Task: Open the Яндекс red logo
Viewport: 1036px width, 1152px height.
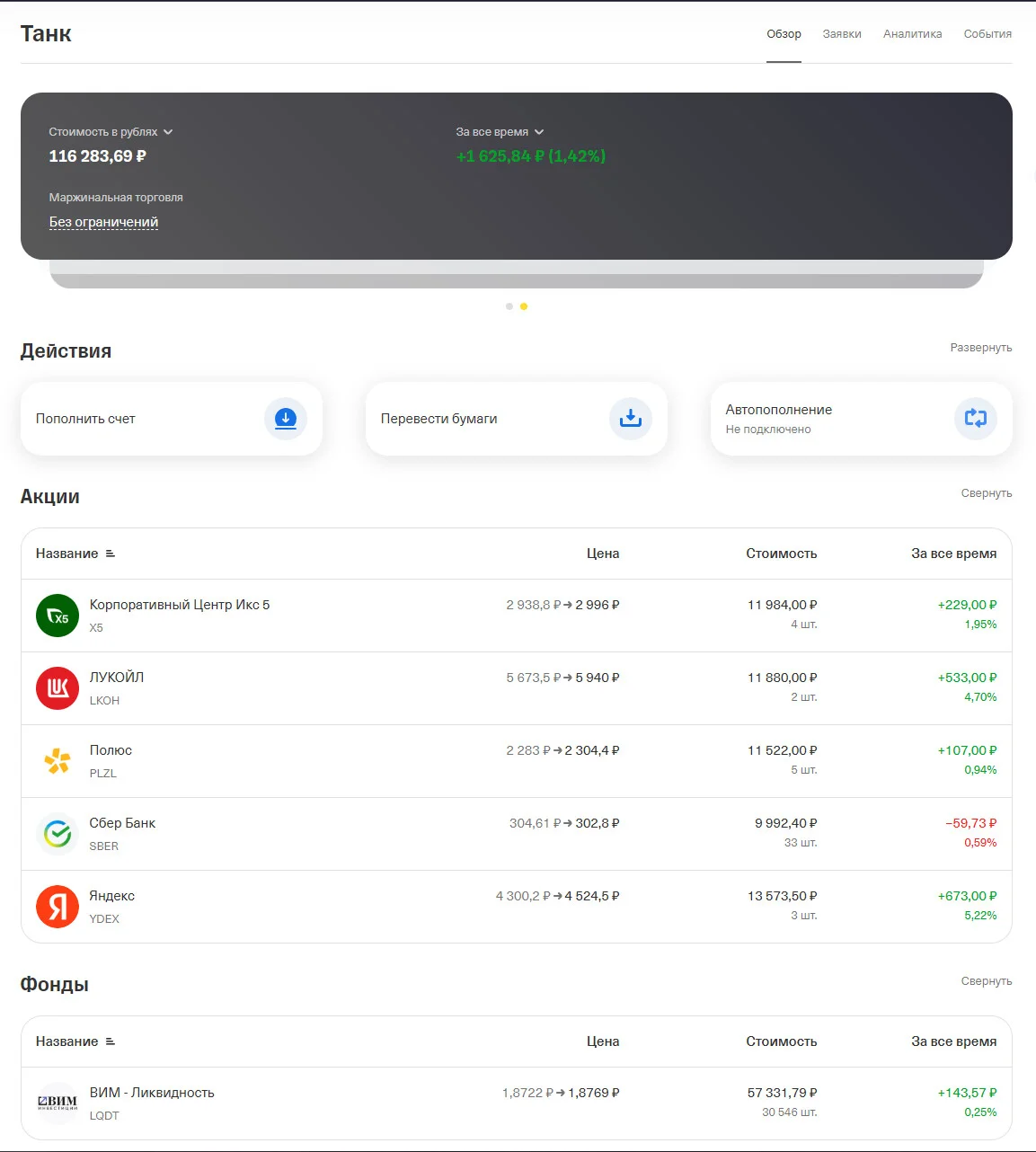Action: pyautogui.click(x=58, y=907)
